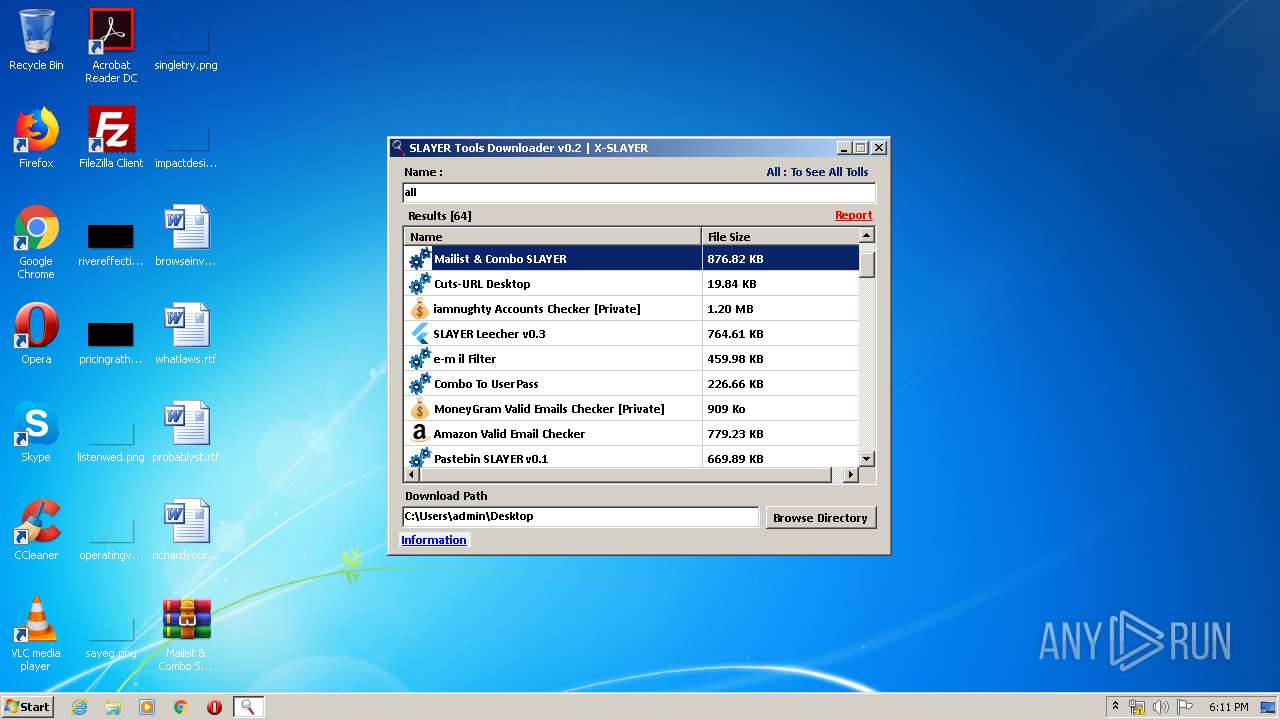Click the Name search input field
Screen dimensions: 1280x720
coord(639,192)
